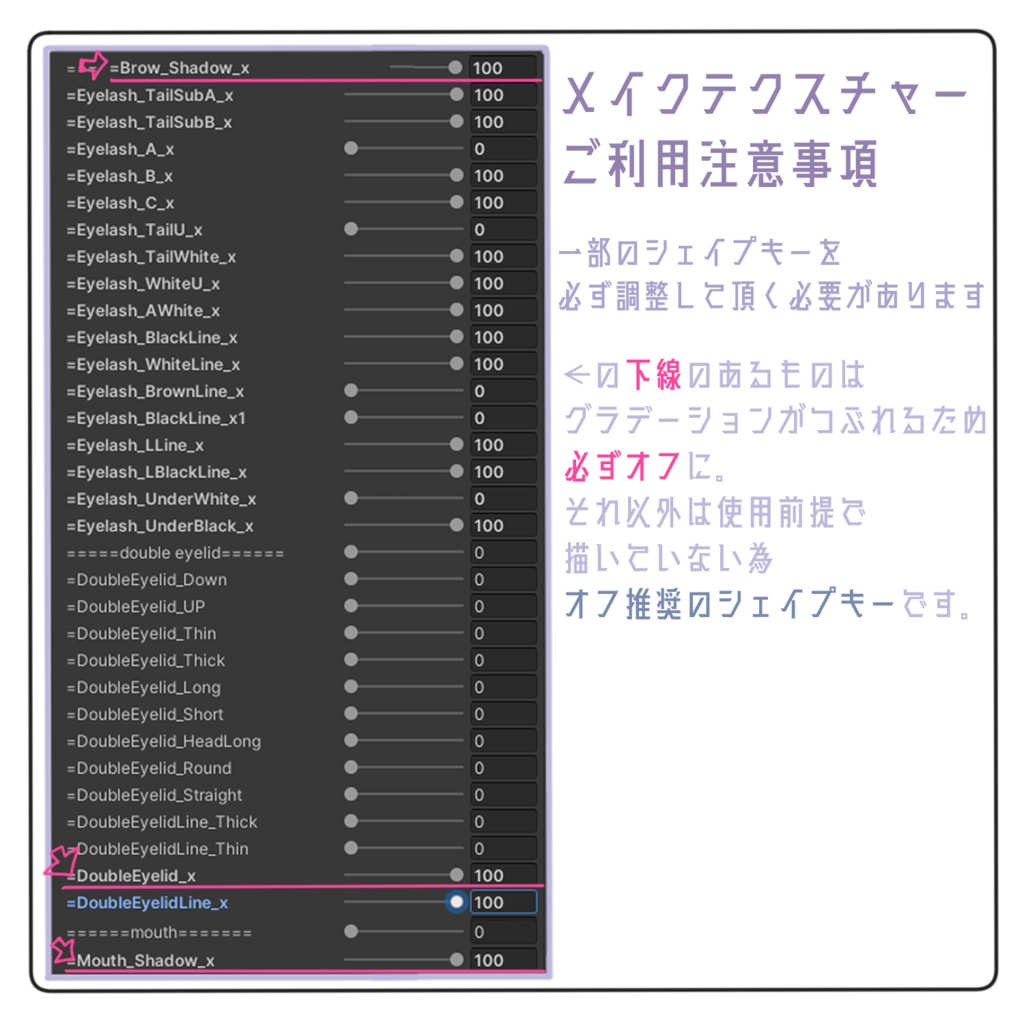Click the =Eyelash_BrownLine_x slider handle

tap(351, 391)
